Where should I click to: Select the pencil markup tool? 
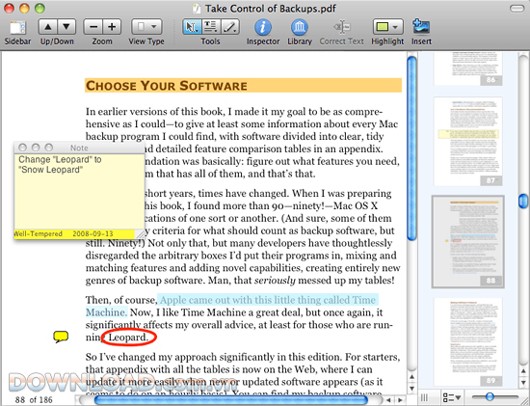[230, 27]
